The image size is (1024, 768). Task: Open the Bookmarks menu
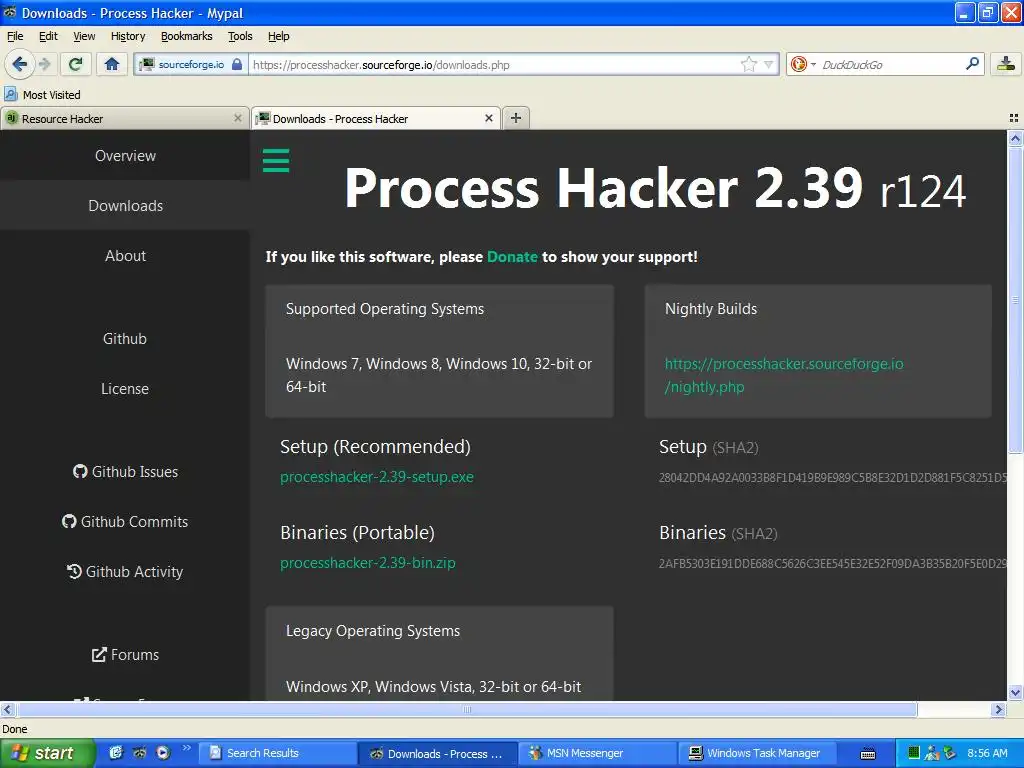click(x=187, y=36)
